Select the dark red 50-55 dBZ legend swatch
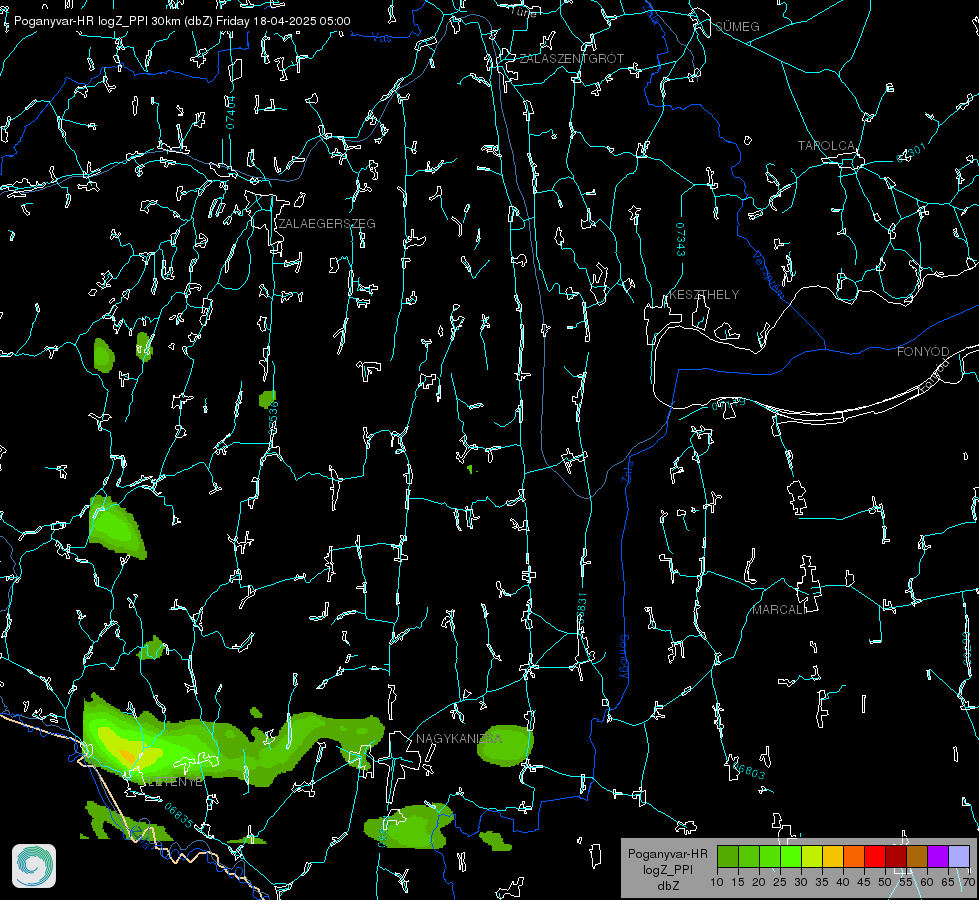The image size is (979, 900). [x=896, y=857]
